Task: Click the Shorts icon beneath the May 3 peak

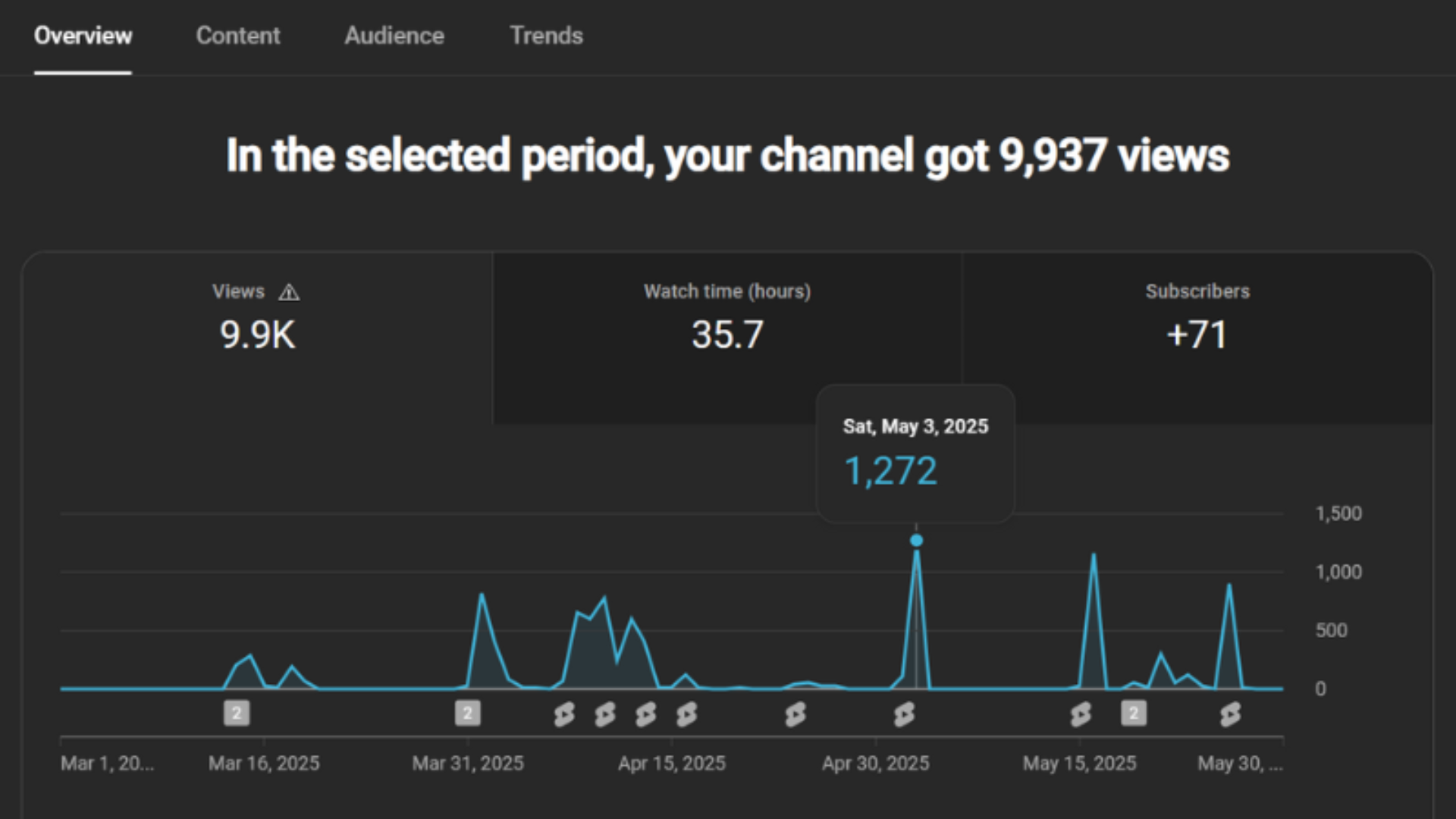Action: pos(905,714)
